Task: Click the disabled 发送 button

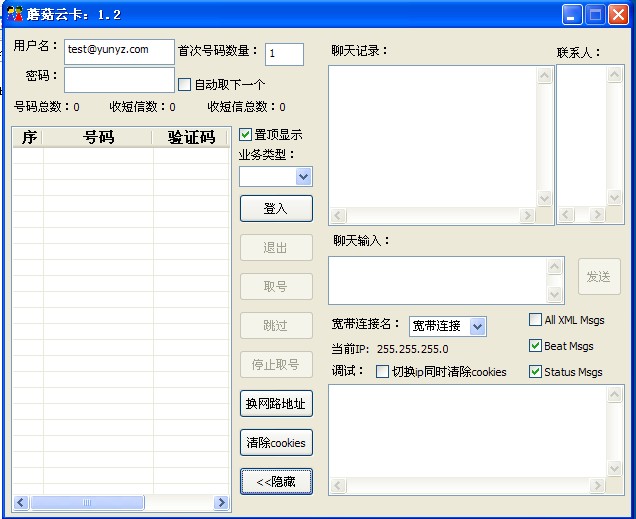Action: 599,277
